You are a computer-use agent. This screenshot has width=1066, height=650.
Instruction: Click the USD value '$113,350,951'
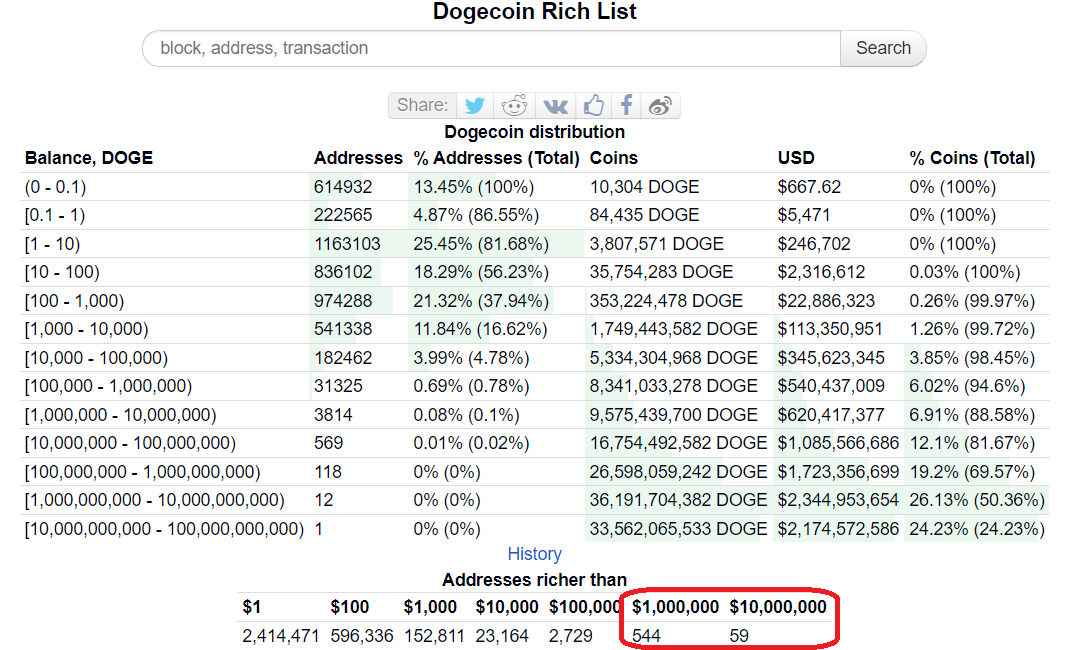click(x=830, y=329)
